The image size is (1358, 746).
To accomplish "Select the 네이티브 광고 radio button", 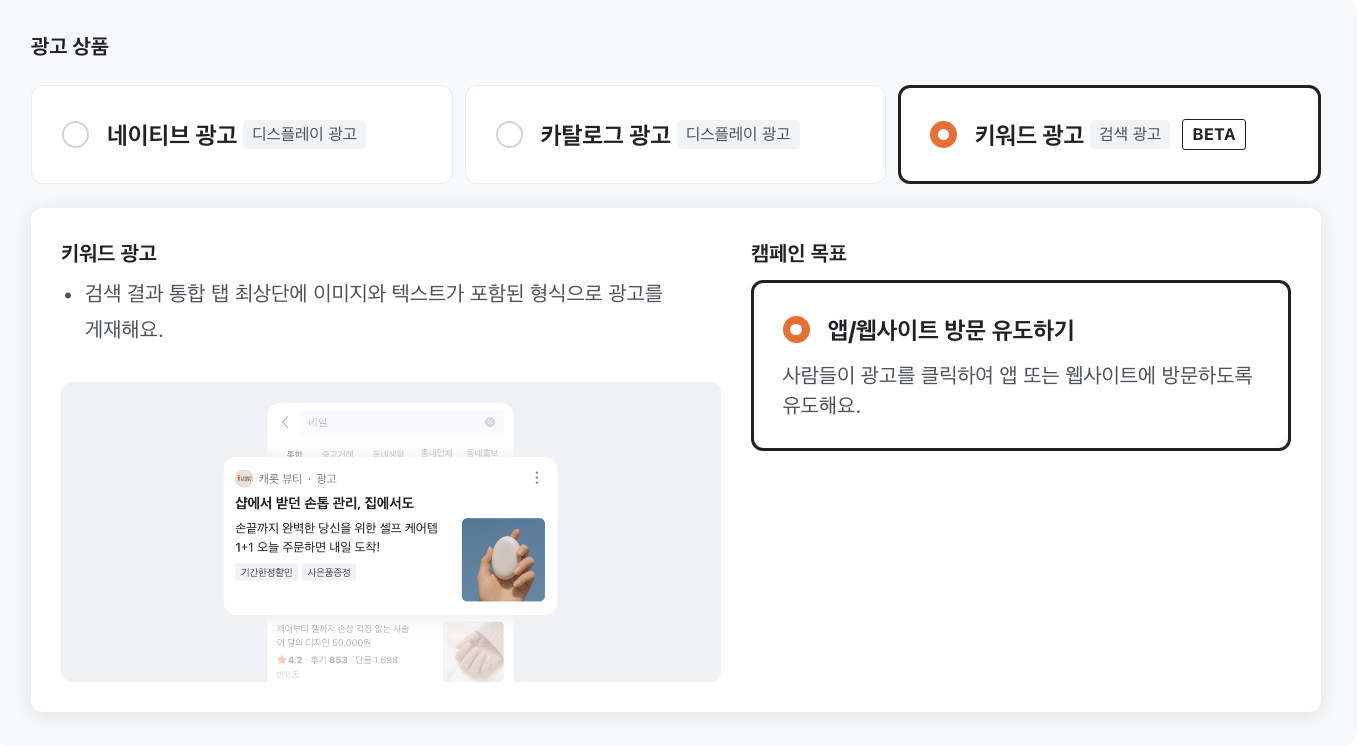I will click(76, 135).
